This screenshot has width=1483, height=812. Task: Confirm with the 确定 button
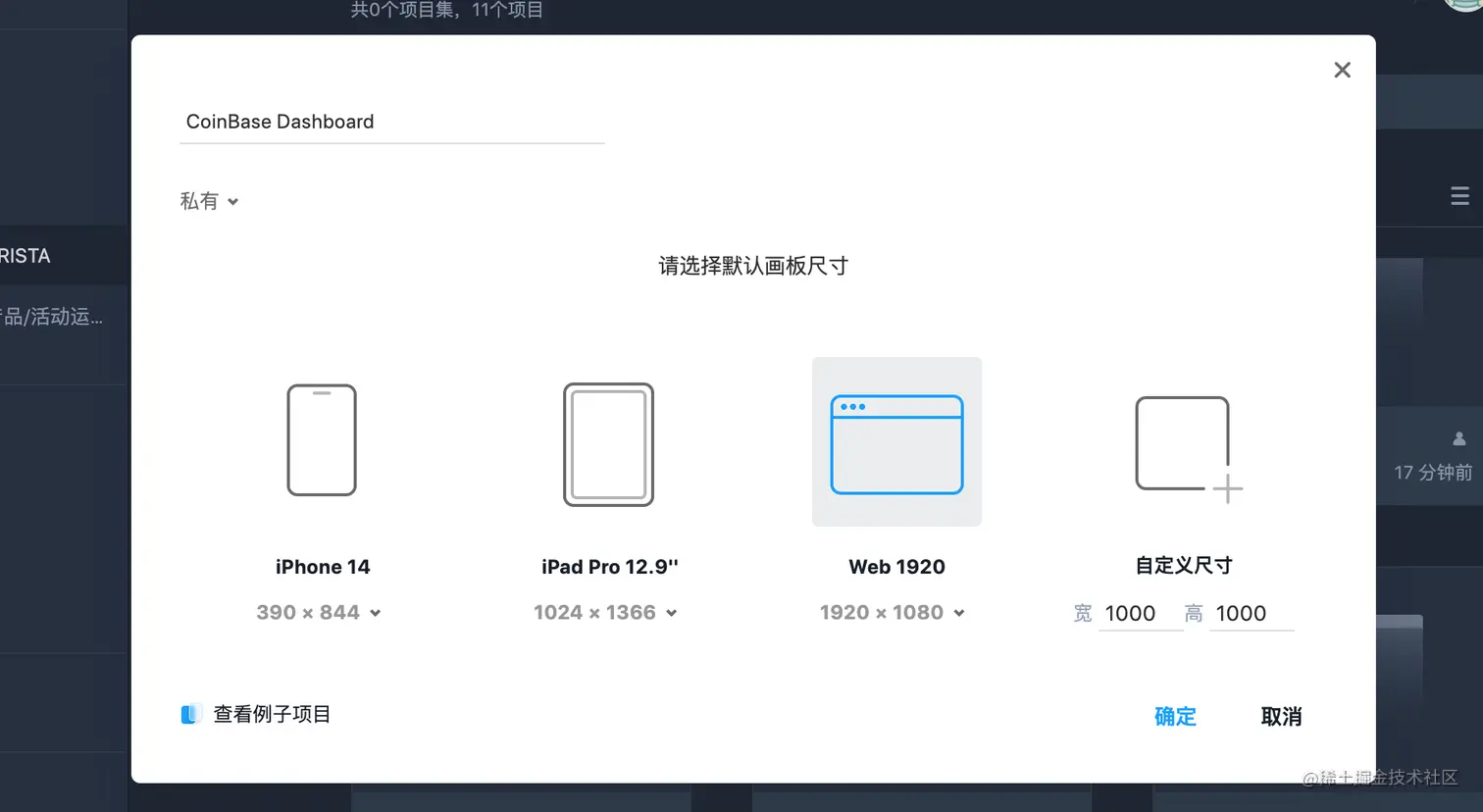(1175, 717)
